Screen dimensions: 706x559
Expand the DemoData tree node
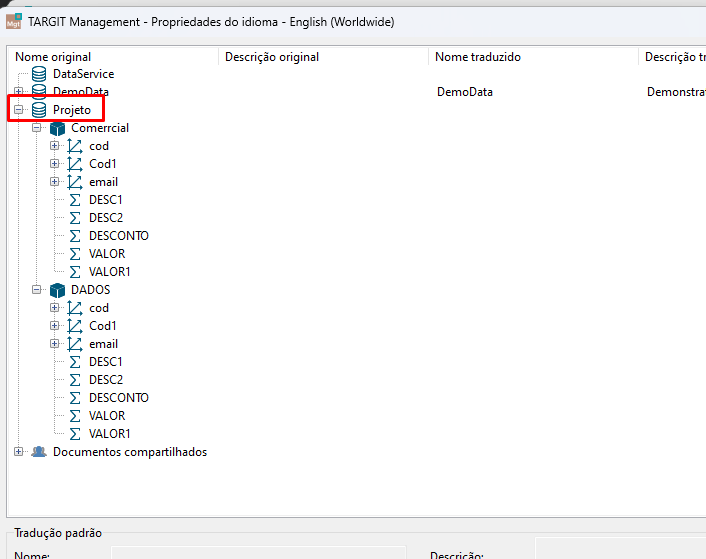18,91
